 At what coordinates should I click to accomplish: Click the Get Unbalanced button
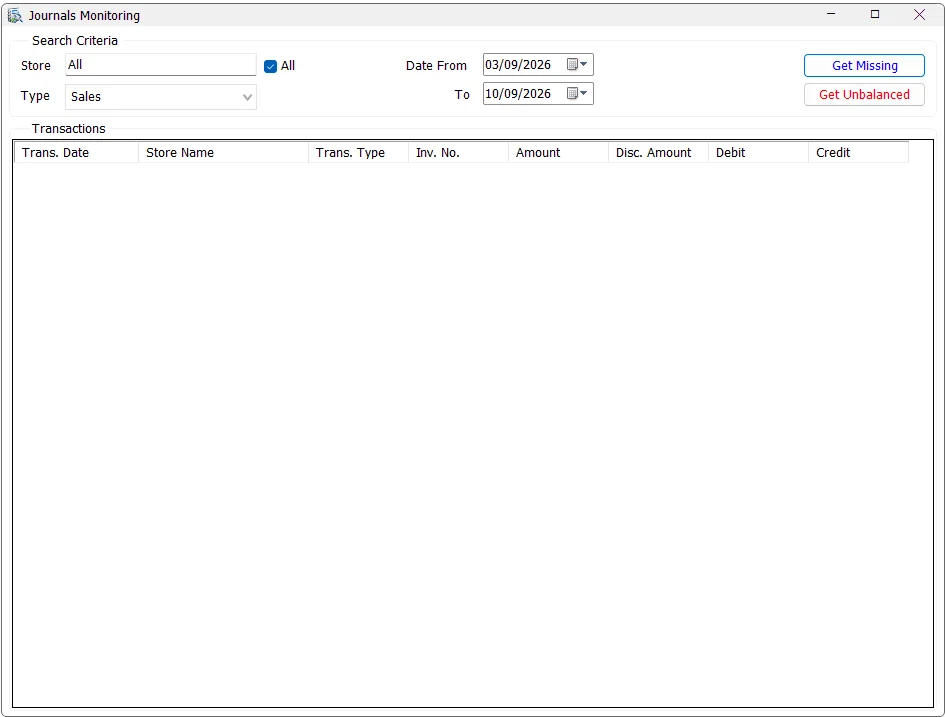[864, 95]
